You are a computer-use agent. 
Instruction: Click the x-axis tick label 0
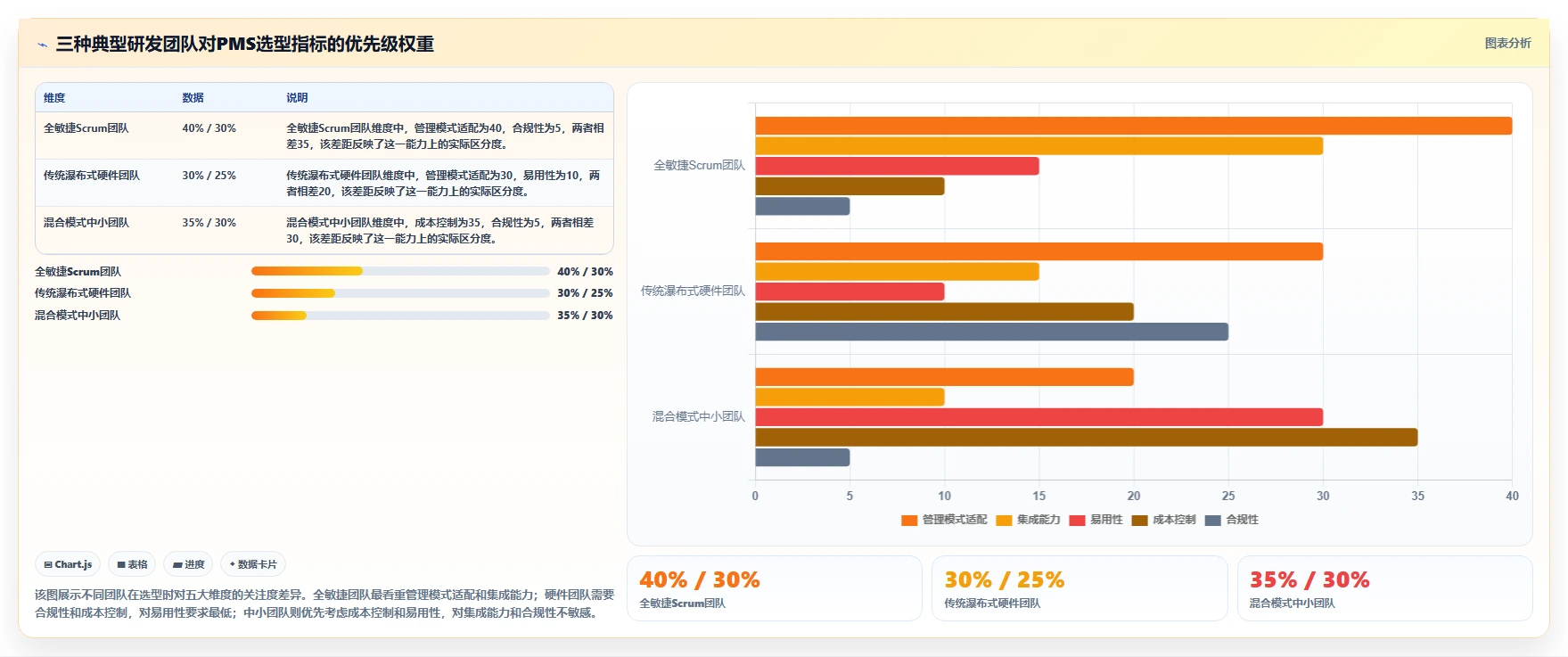pos(755,496)
